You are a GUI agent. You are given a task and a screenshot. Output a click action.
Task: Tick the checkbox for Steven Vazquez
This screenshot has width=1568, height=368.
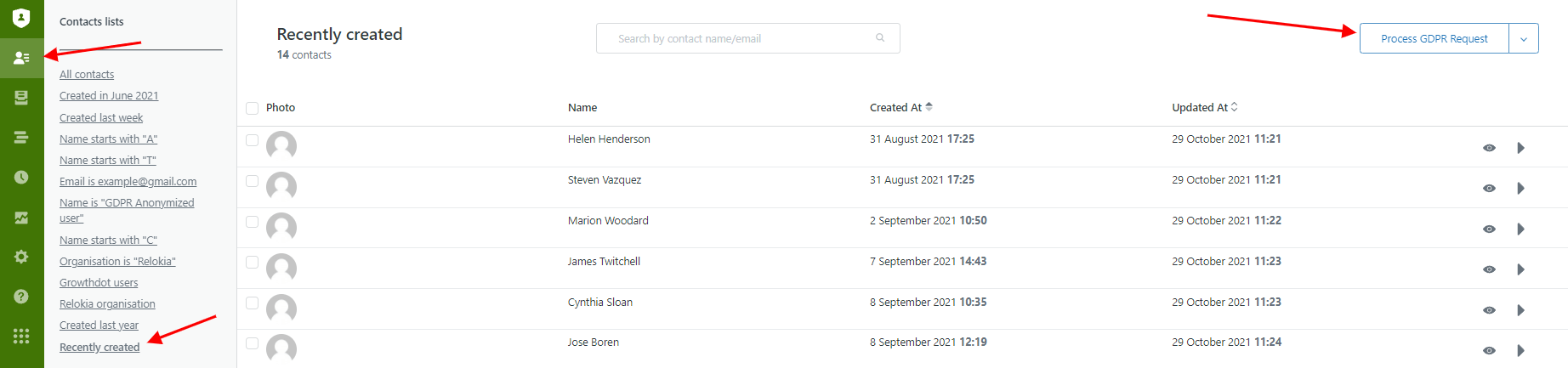point(252,181)
